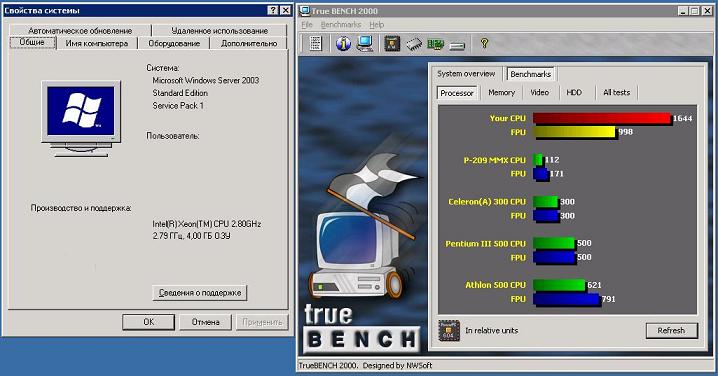The width and height of the screenshot is (718, 376).
Task: Click the Отмена button
Action: click(205, 322)
